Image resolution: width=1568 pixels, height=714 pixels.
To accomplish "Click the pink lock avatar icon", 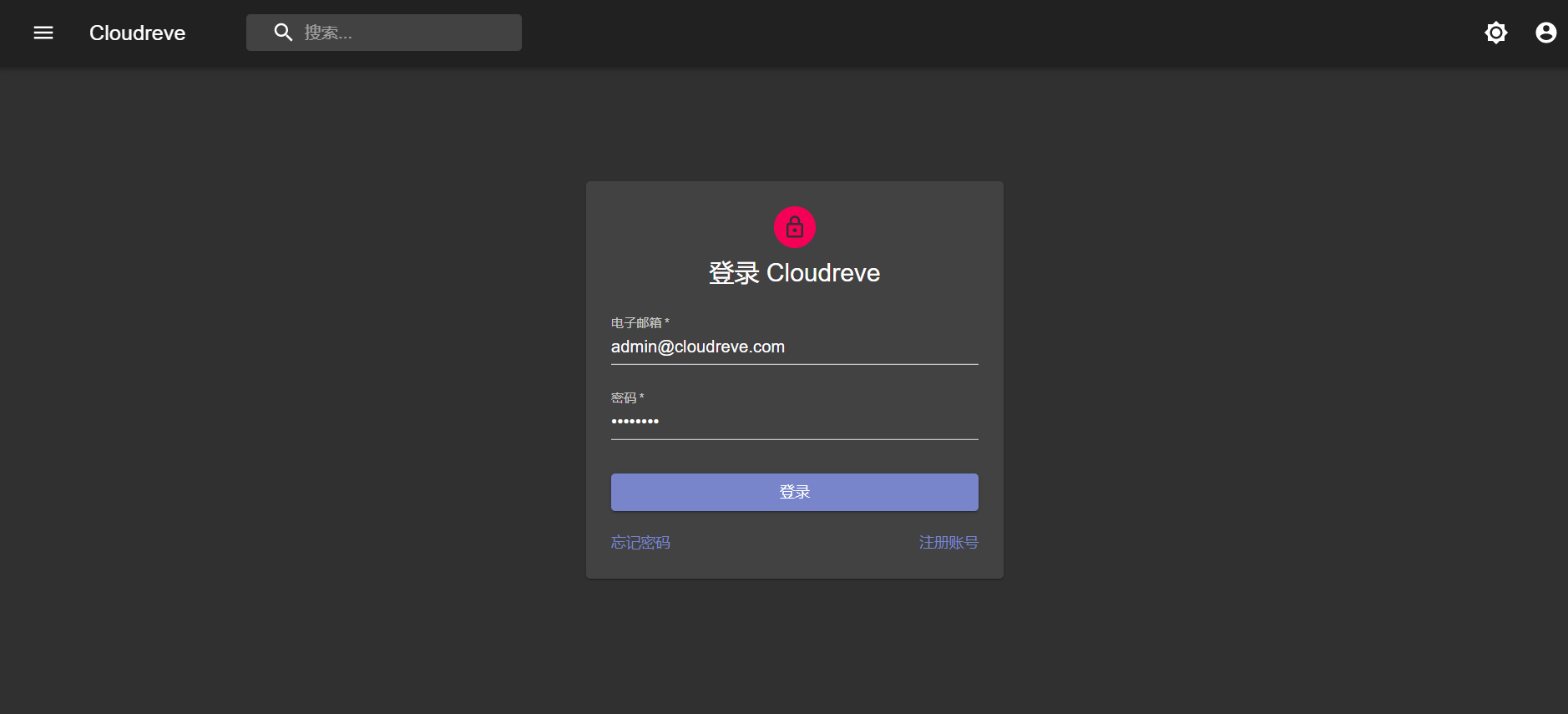I will (795, 227).
